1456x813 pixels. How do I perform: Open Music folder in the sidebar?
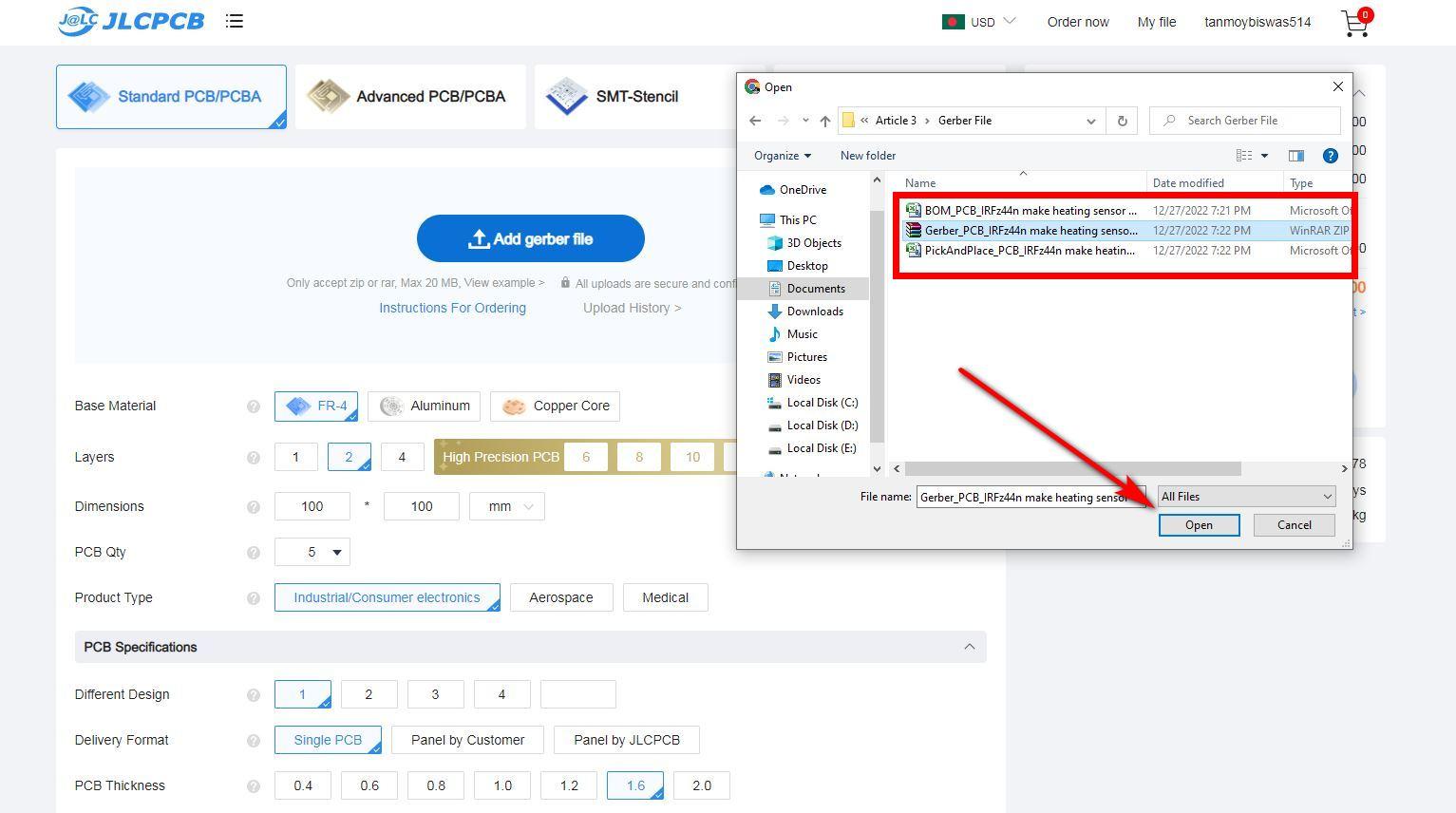792,334
